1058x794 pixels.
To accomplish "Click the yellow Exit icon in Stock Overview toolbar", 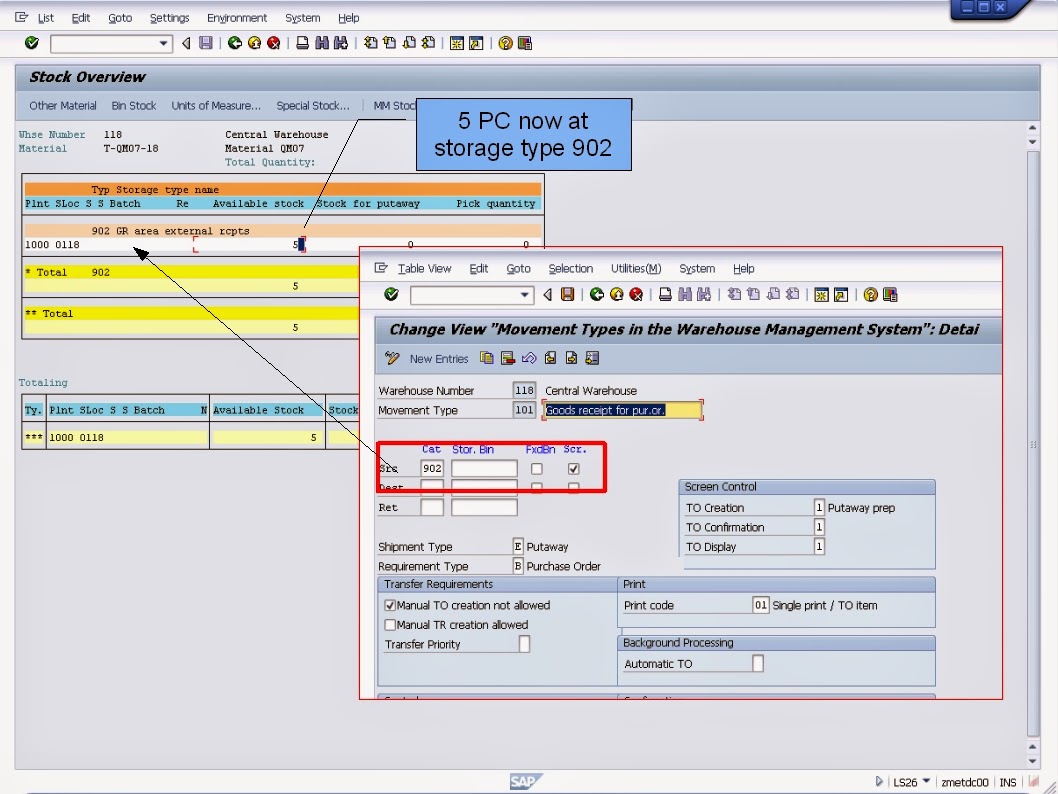I will 254,43.
